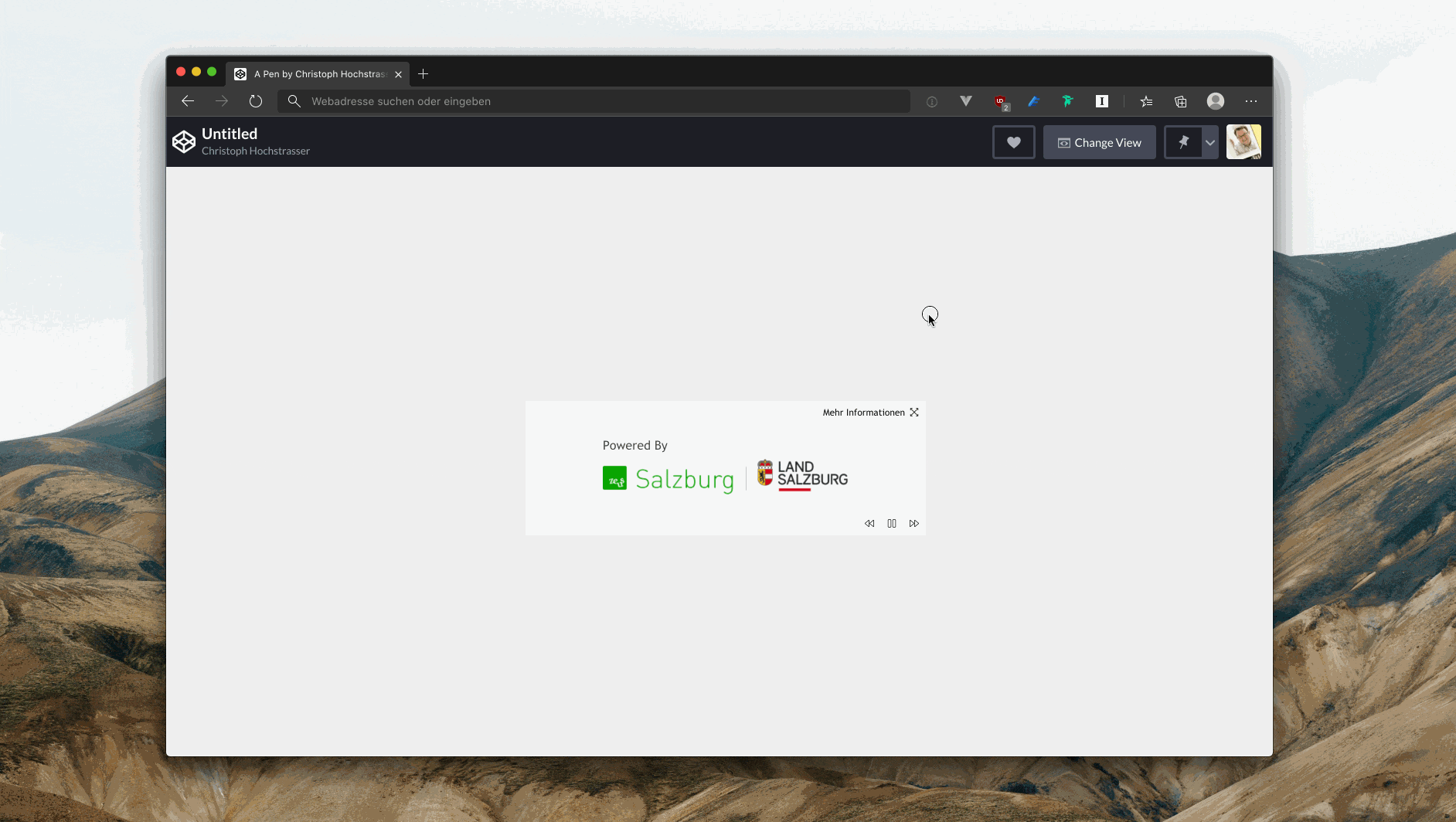This screenshot has width=1456, height=822.
Task: Open the Vivaldi-style V extension icon
Action: tap(966, 100)
